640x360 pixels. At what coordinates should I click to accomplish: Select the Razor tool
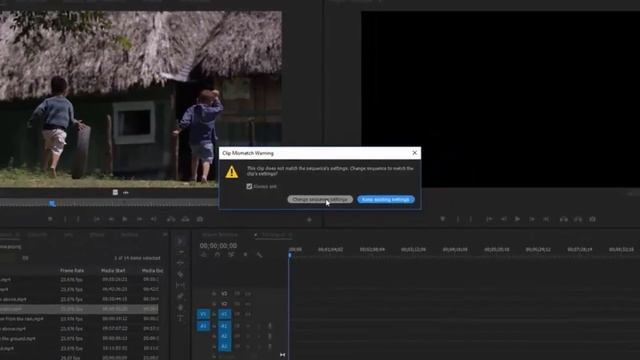point(180,274)
